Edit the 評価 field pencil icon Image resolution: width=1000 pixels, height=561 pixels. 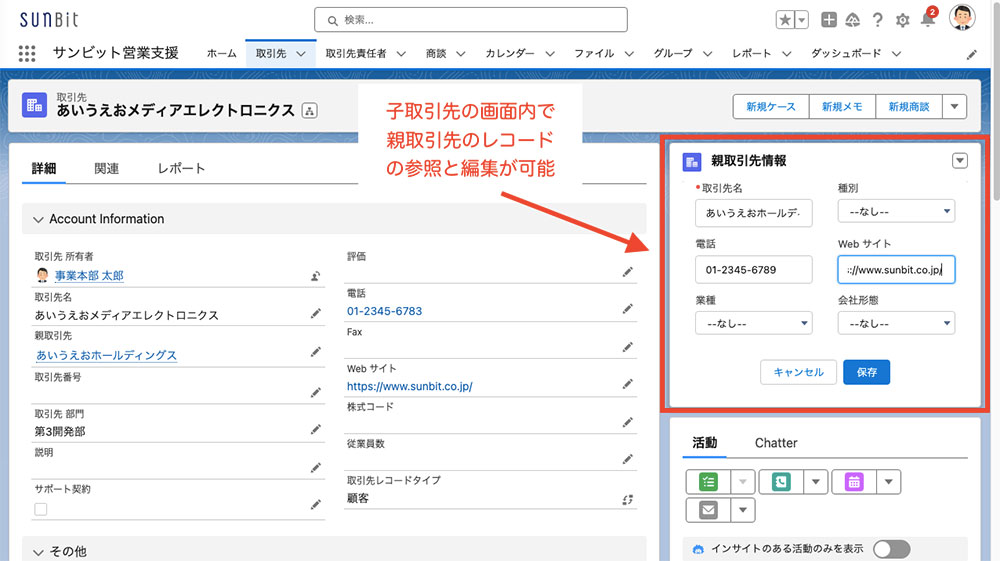coord(628,272)
